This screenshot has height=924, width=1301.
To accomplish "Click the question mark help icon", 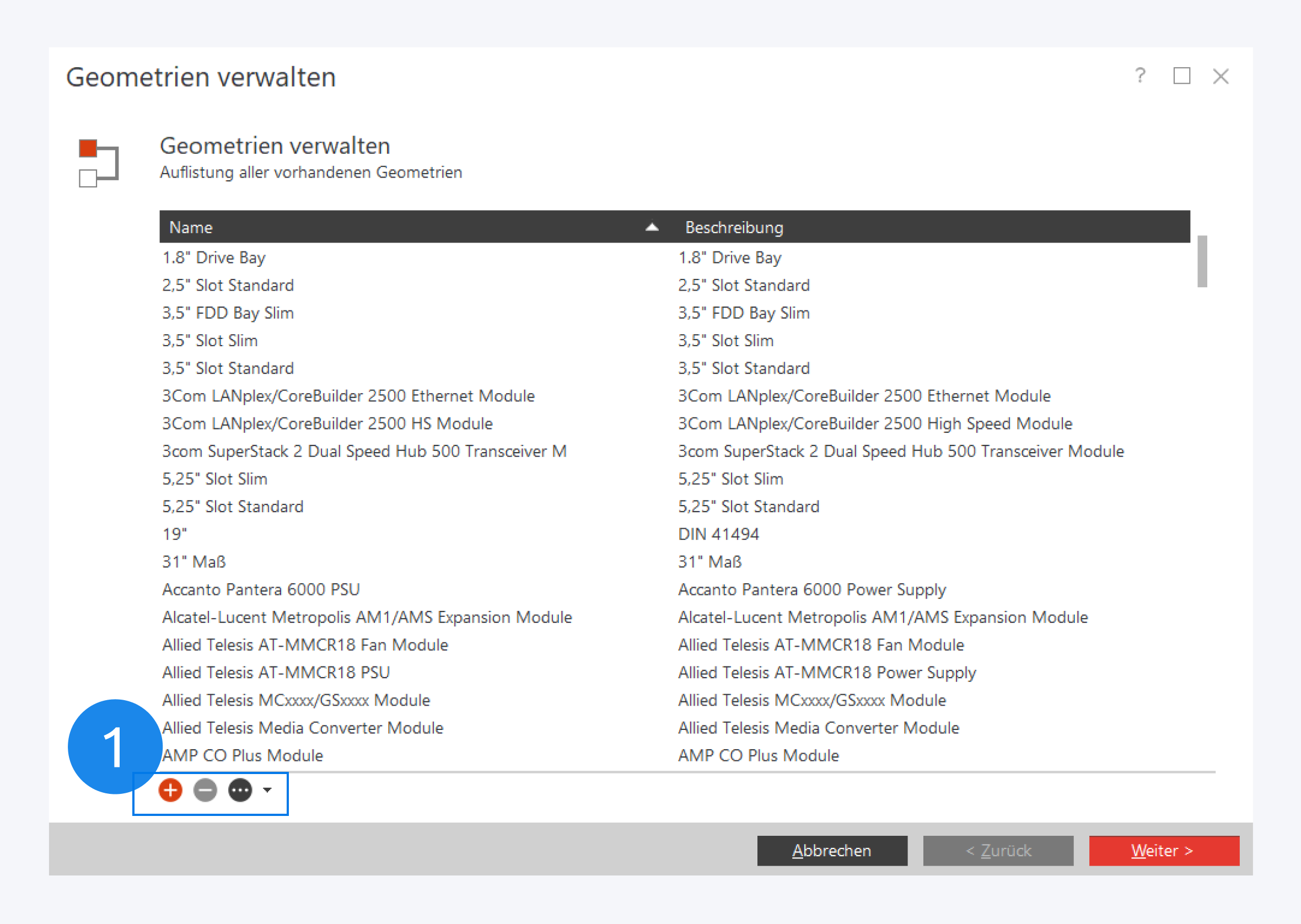I will point(1139,76).
